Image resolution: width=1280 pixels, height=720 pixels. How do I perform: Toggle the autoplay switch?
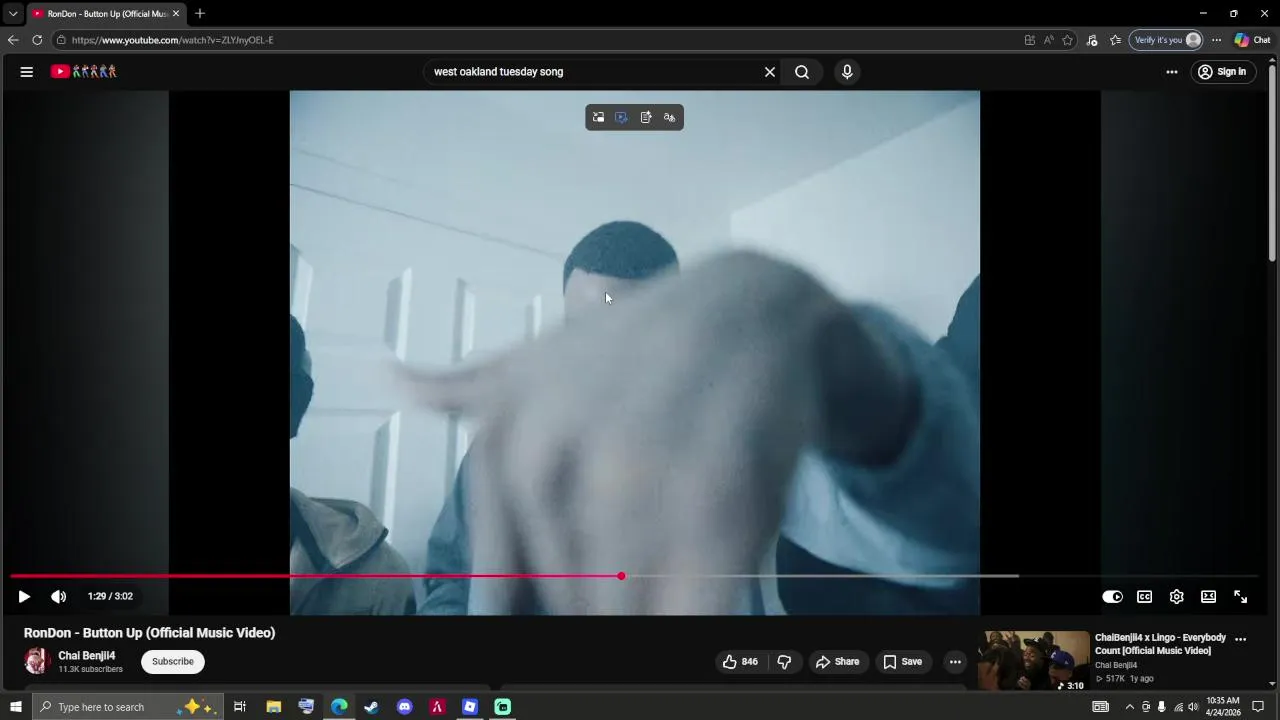click(x=1112, y=596)
